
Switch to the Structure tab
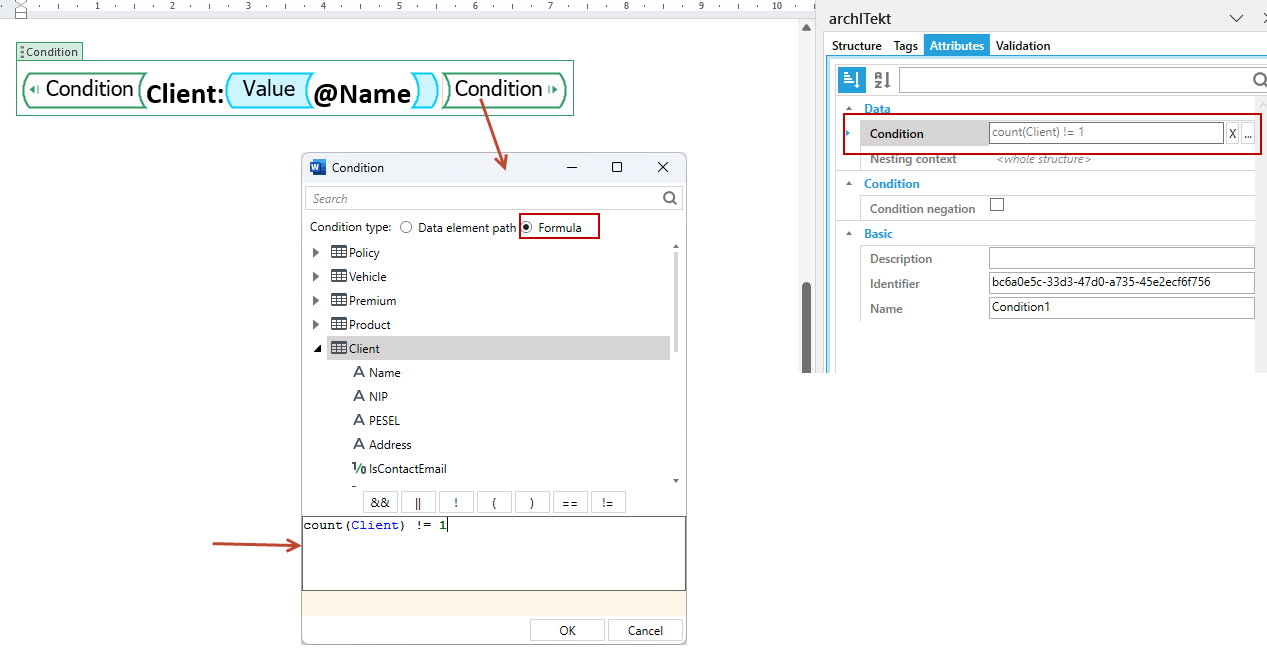tap(857, 46)
